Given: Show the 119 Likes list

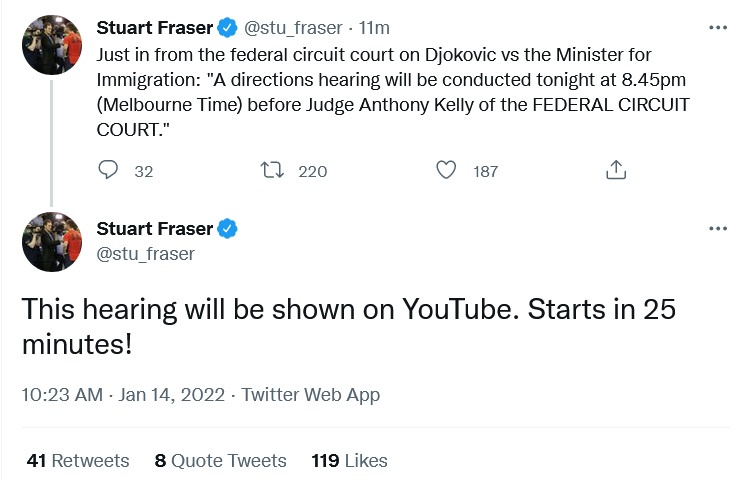Looking at the screenshot, I should [x=349, y=461].
